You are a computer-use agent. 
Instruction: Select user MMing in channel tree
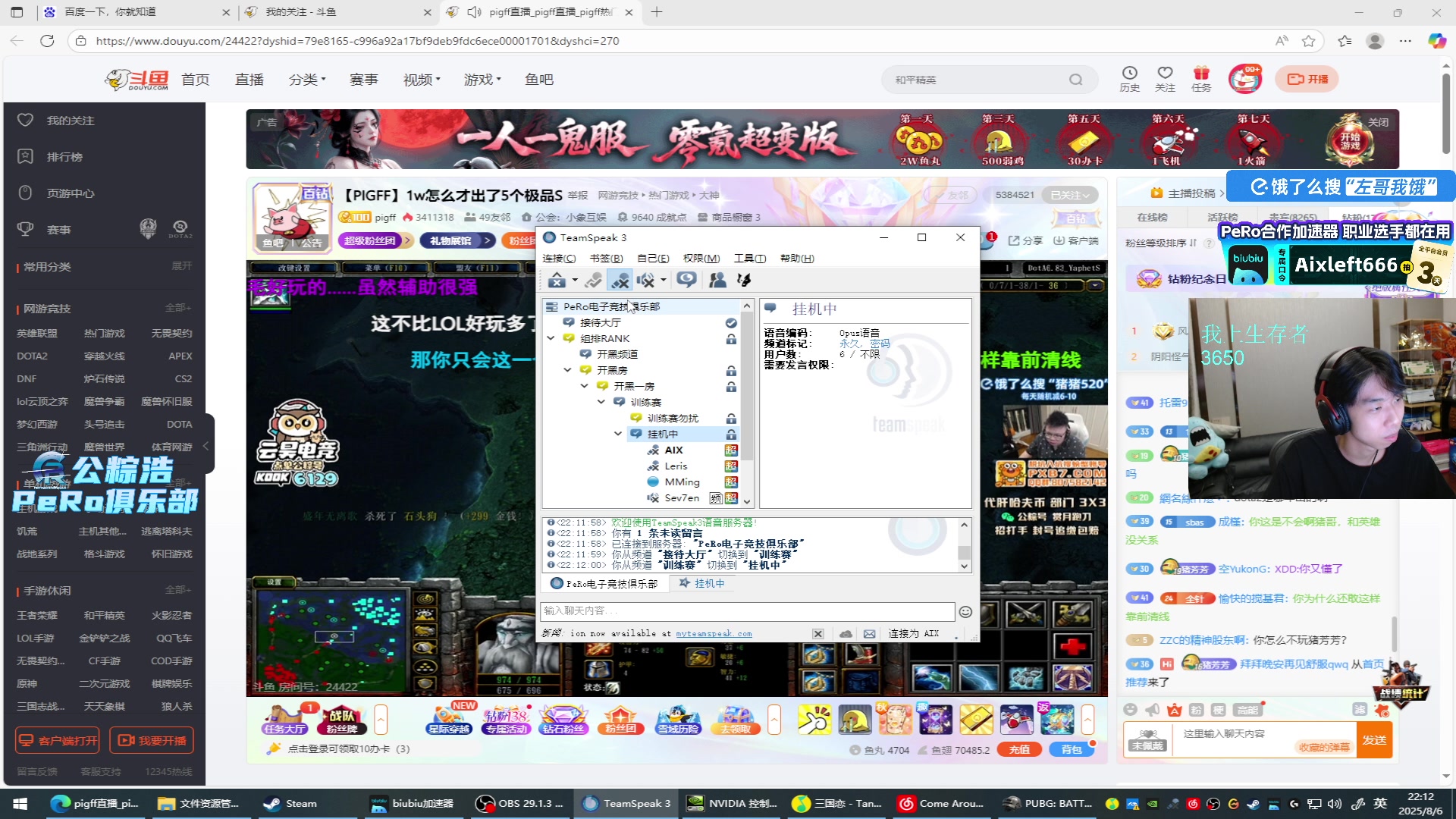point(682,482)
